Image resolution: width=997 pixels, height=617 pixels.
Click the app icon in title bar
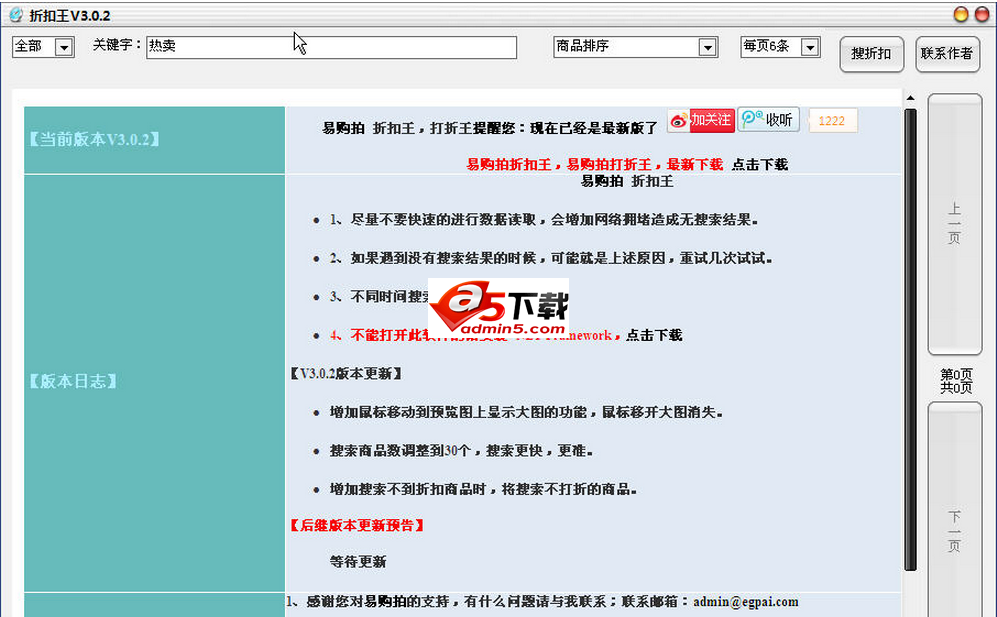(x=16, y=15)
